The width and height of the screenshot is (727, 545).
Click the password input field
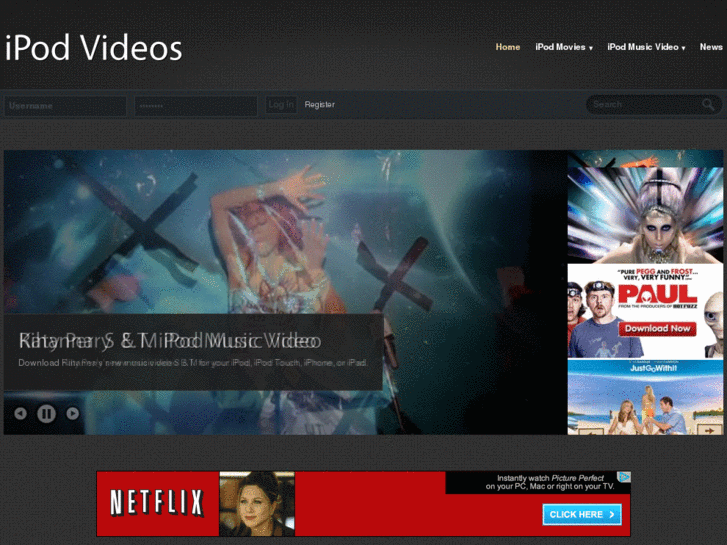(x=196, y=106)
